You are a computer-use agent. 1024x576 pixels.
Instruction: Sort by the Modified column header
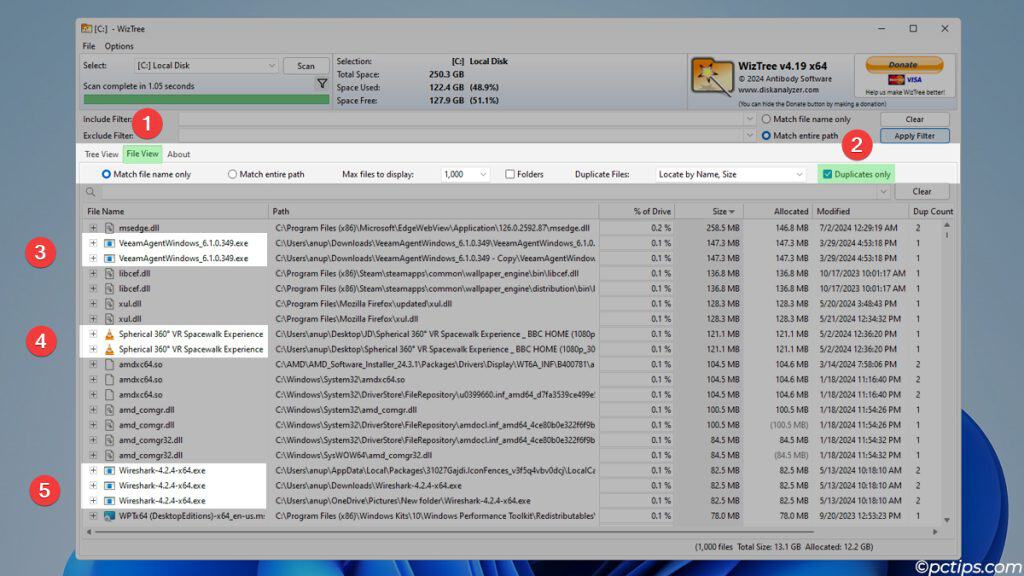point(860,212)
